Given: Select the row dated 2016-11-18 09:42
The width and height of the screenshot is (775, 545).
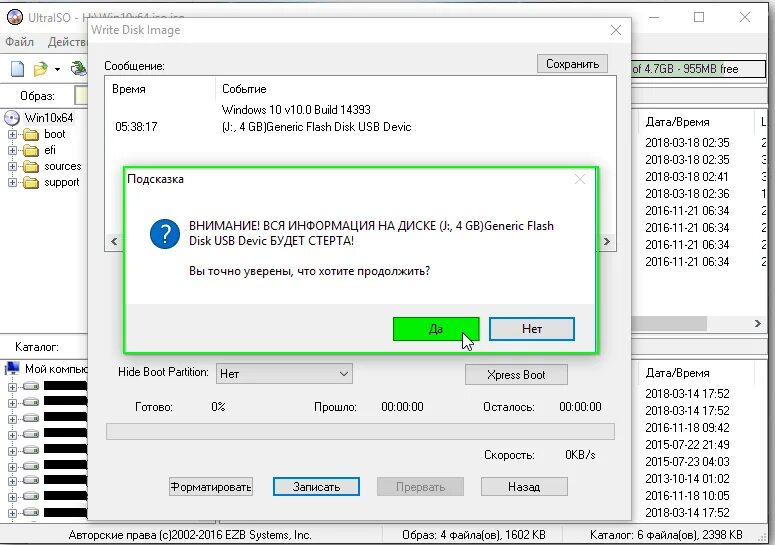Looking at the screenshot, I should (687, 428).
